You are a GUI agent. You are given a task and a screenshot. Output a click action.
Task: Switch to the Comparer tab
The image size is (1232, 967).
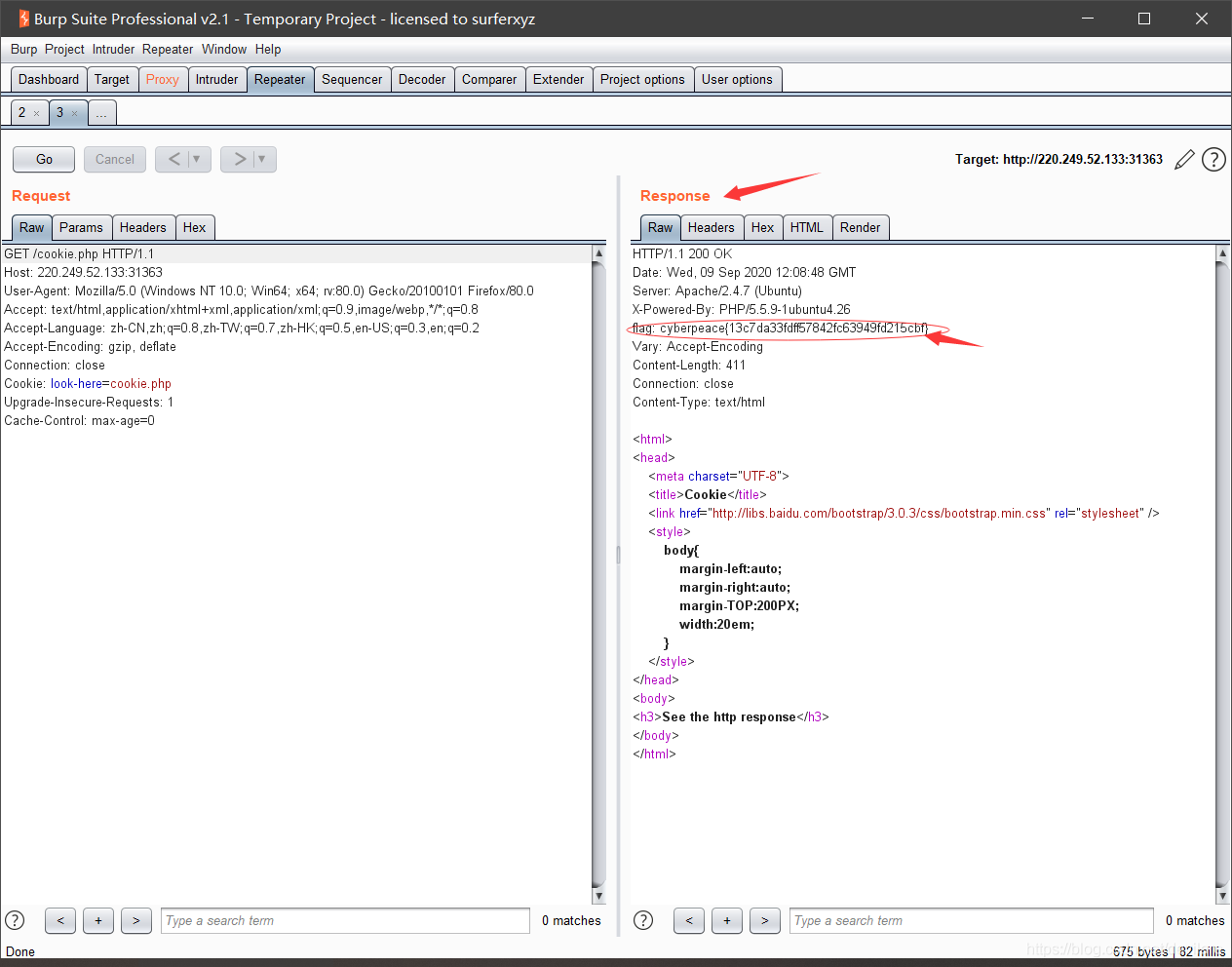tap(489, 80)
